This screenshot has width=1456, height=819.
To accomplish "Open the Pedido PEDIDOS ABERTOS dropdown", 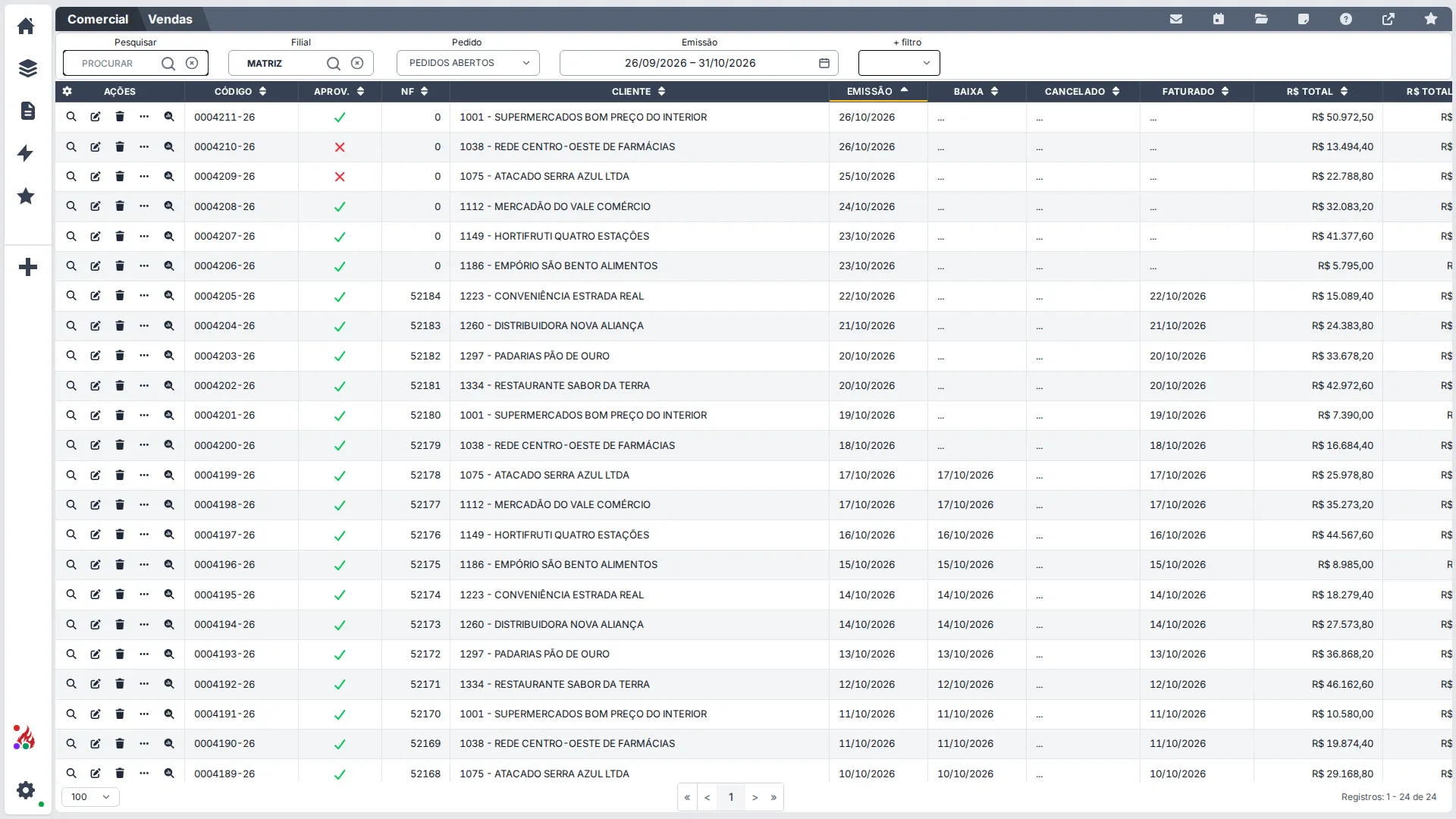I will click(x=468, y=63).
